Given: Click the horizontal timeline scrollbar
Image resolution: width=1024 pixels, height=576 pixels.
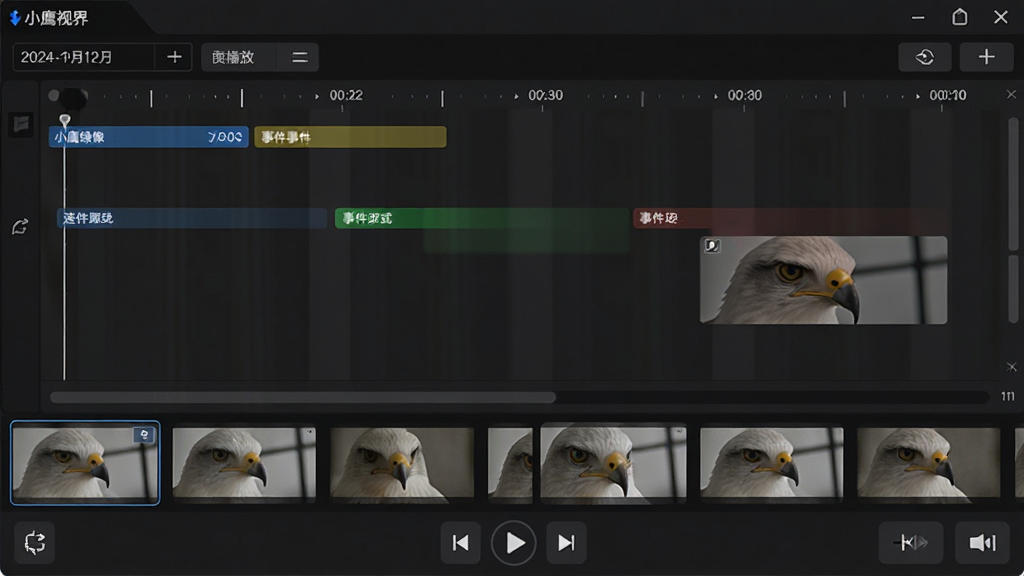Looking at the screenshot, I should pos(303,397).
